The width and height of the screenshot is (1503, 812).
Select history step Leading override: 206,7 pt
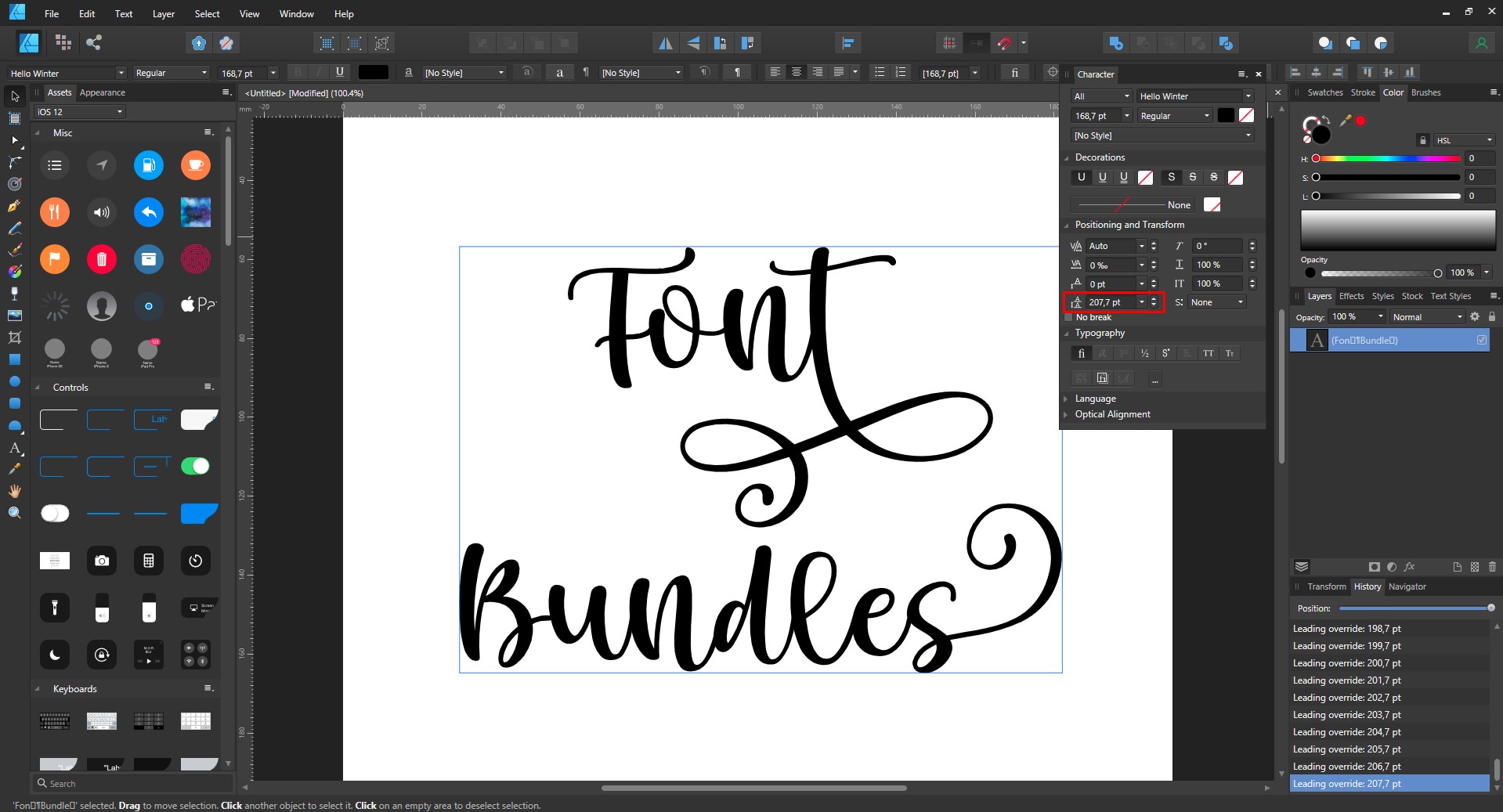click(x=1389, y=767)
